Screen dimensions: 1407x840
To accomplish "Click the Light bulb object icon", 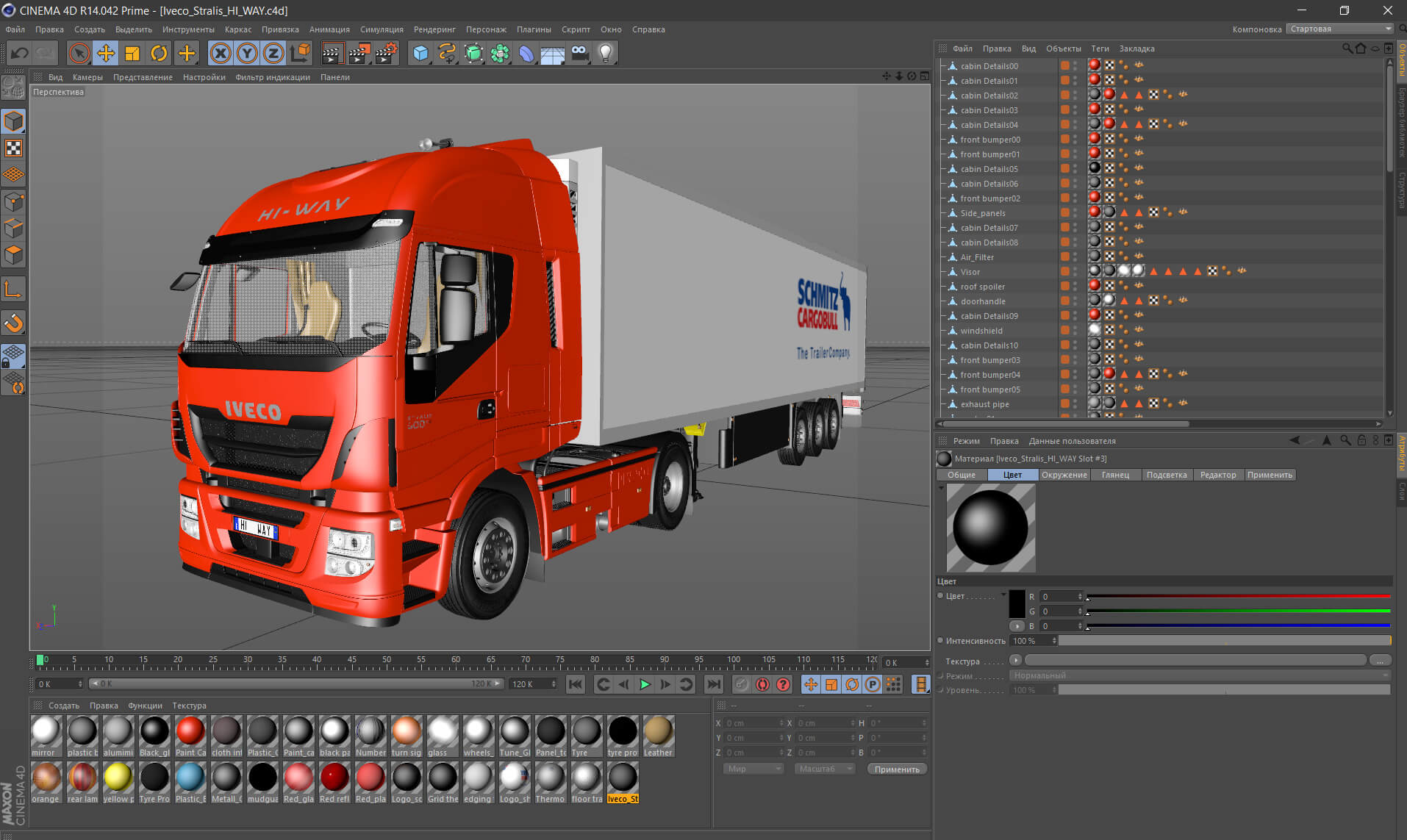I will (x=606, y=53).
